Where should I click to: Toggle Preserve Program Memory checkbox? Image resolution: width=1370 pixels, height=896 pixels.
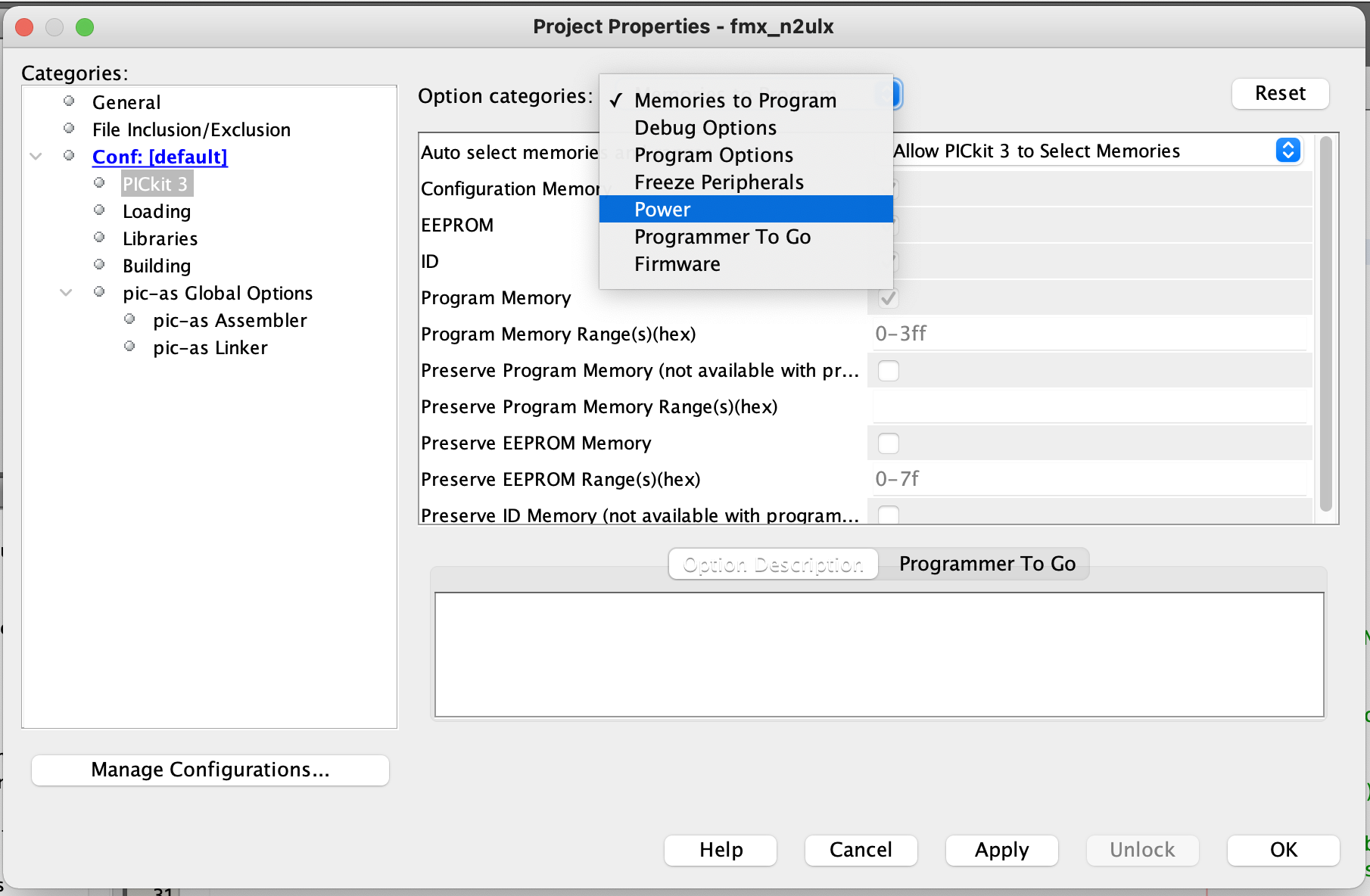pyautogui.click(x=888, y=371)
